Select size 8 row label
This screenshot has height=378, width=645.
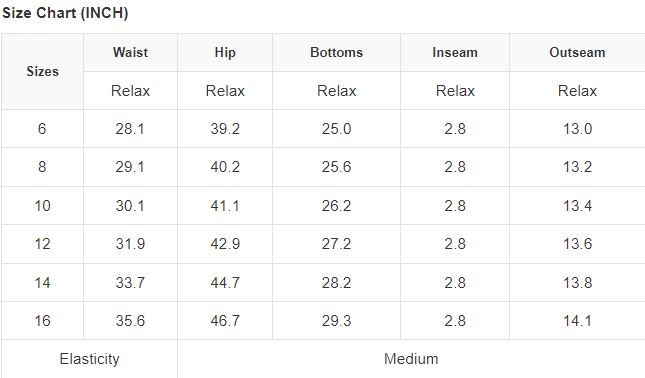(x=42, y=167)
